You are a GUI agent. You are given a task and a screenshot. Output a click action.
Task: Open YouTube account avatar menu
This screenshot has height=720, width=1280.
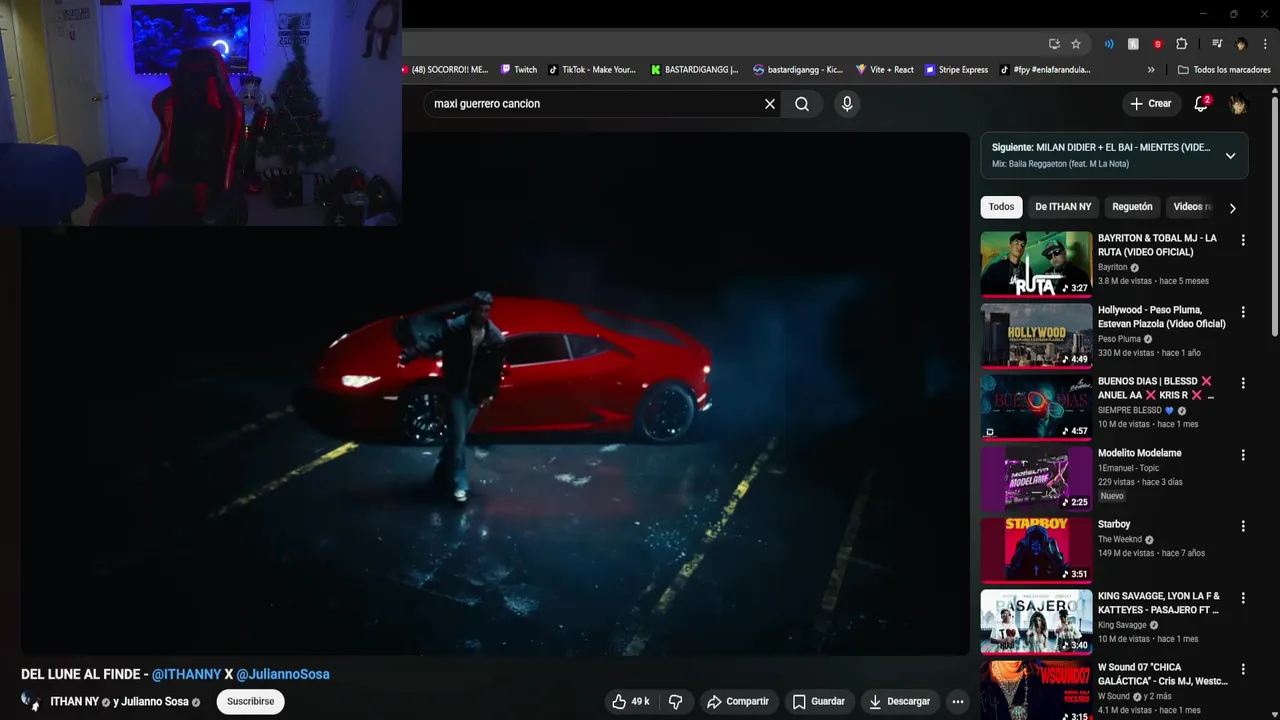(1238, 104)
